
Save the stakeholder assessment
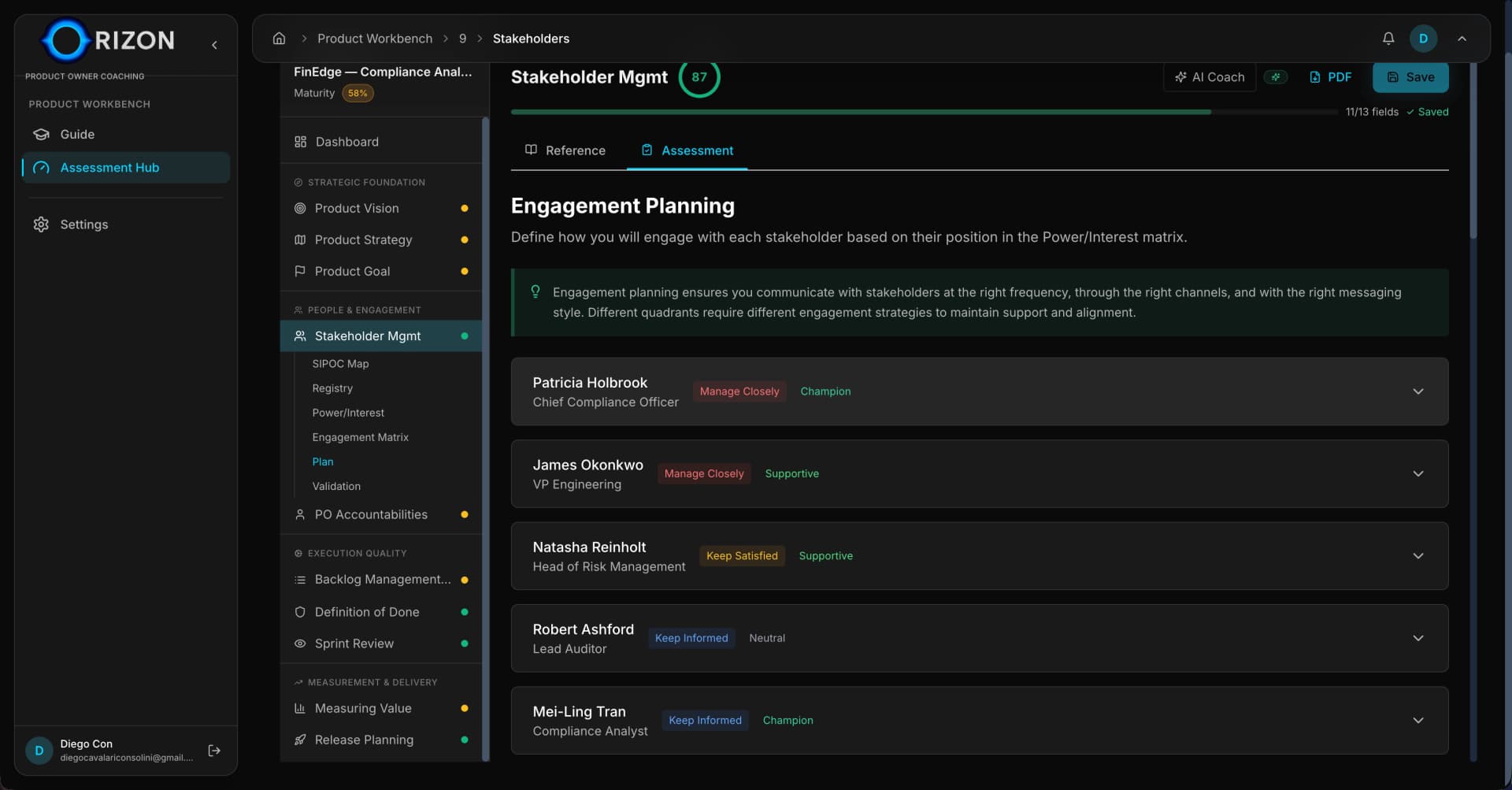(x=1410, y=77)
